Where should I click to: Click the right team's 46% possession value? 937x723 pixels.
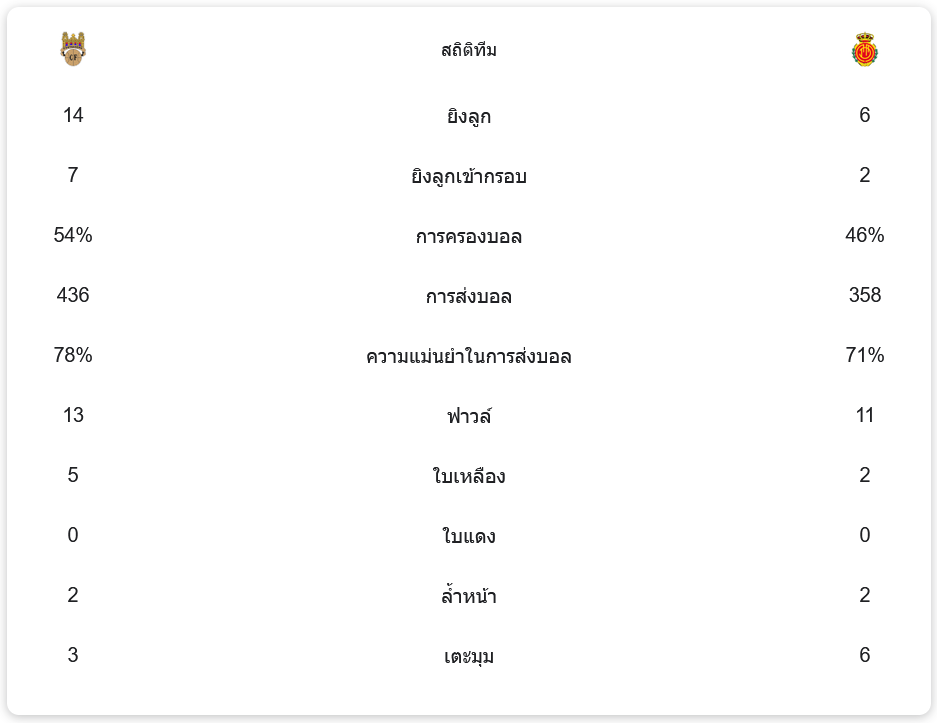[x=864, y=235]
